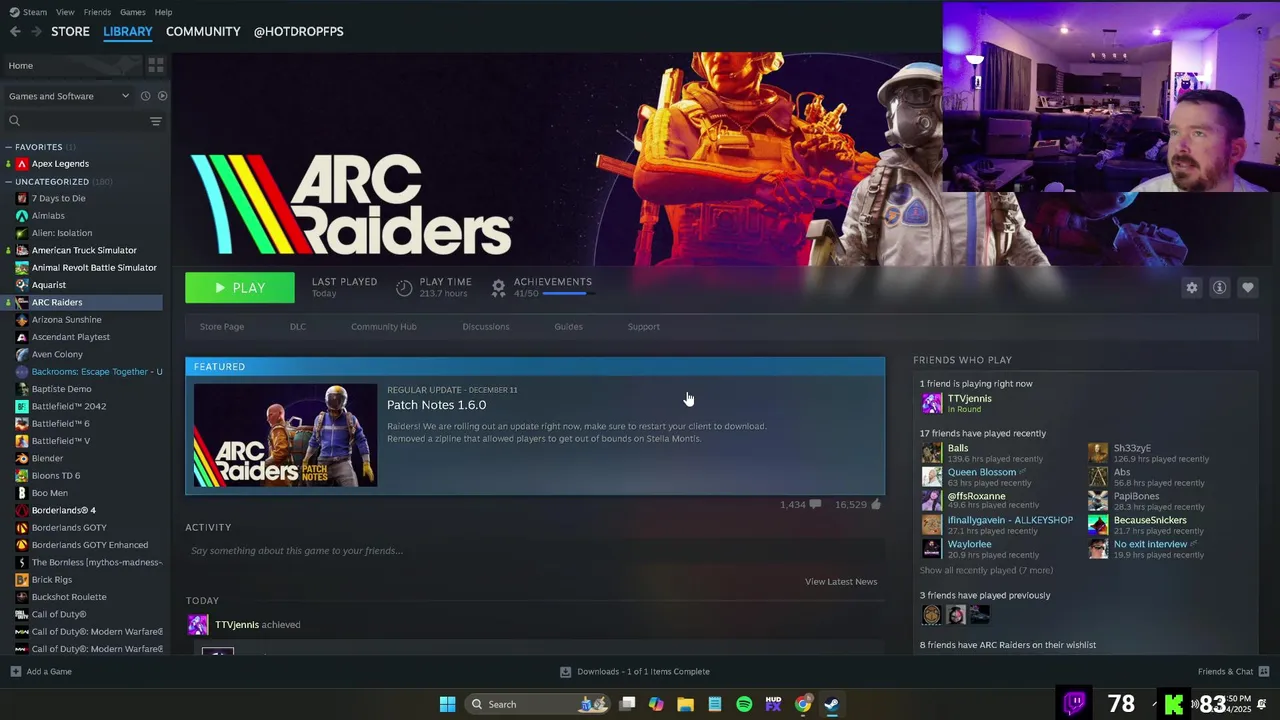The height and width of the screenshot is (720, 1280).
Task: Click taskbar Search box
Action: pos(538,704)
